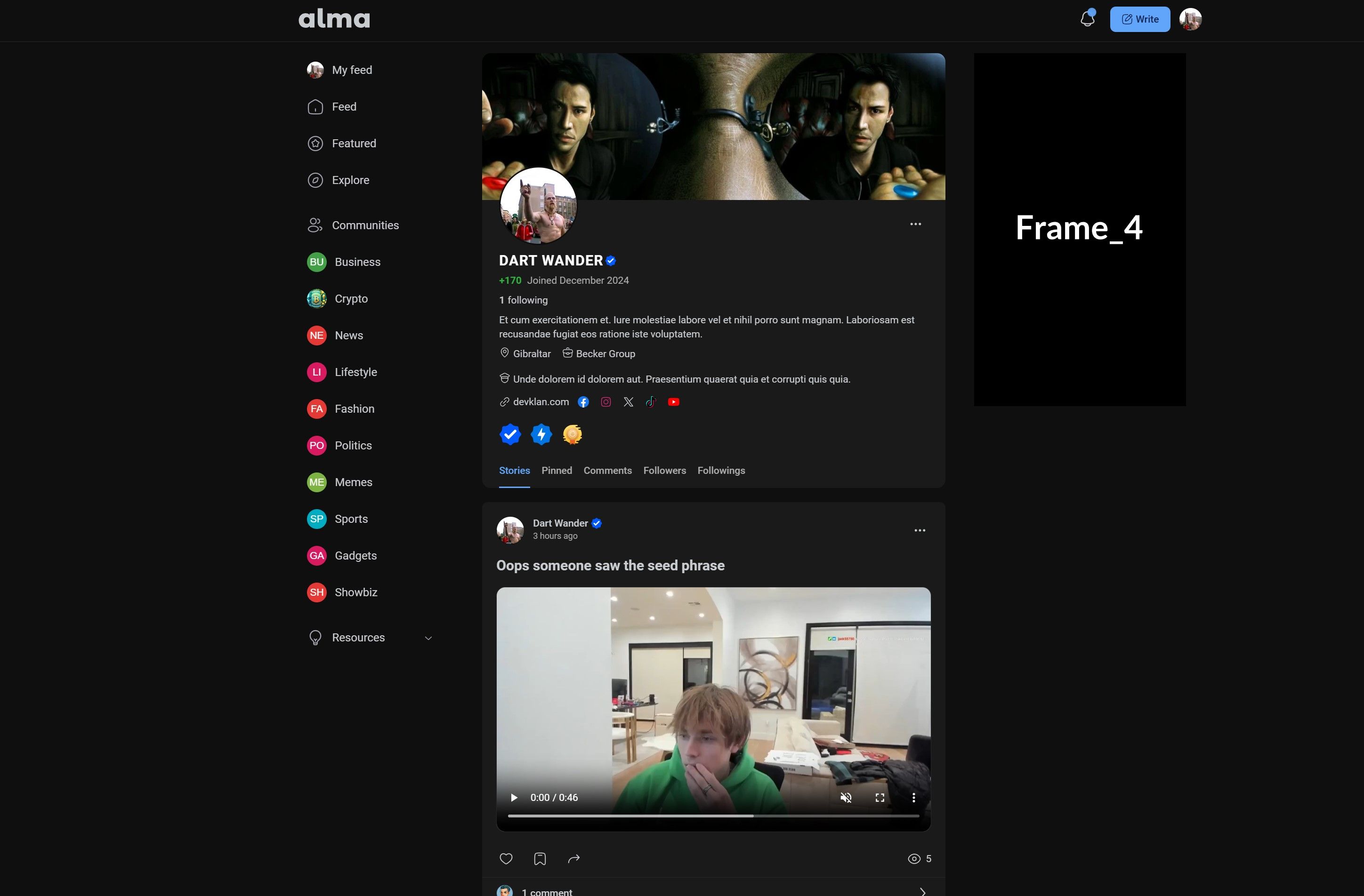Click the post author avatar
Screen dimensions: 1364x896
[x=510, y=530]
